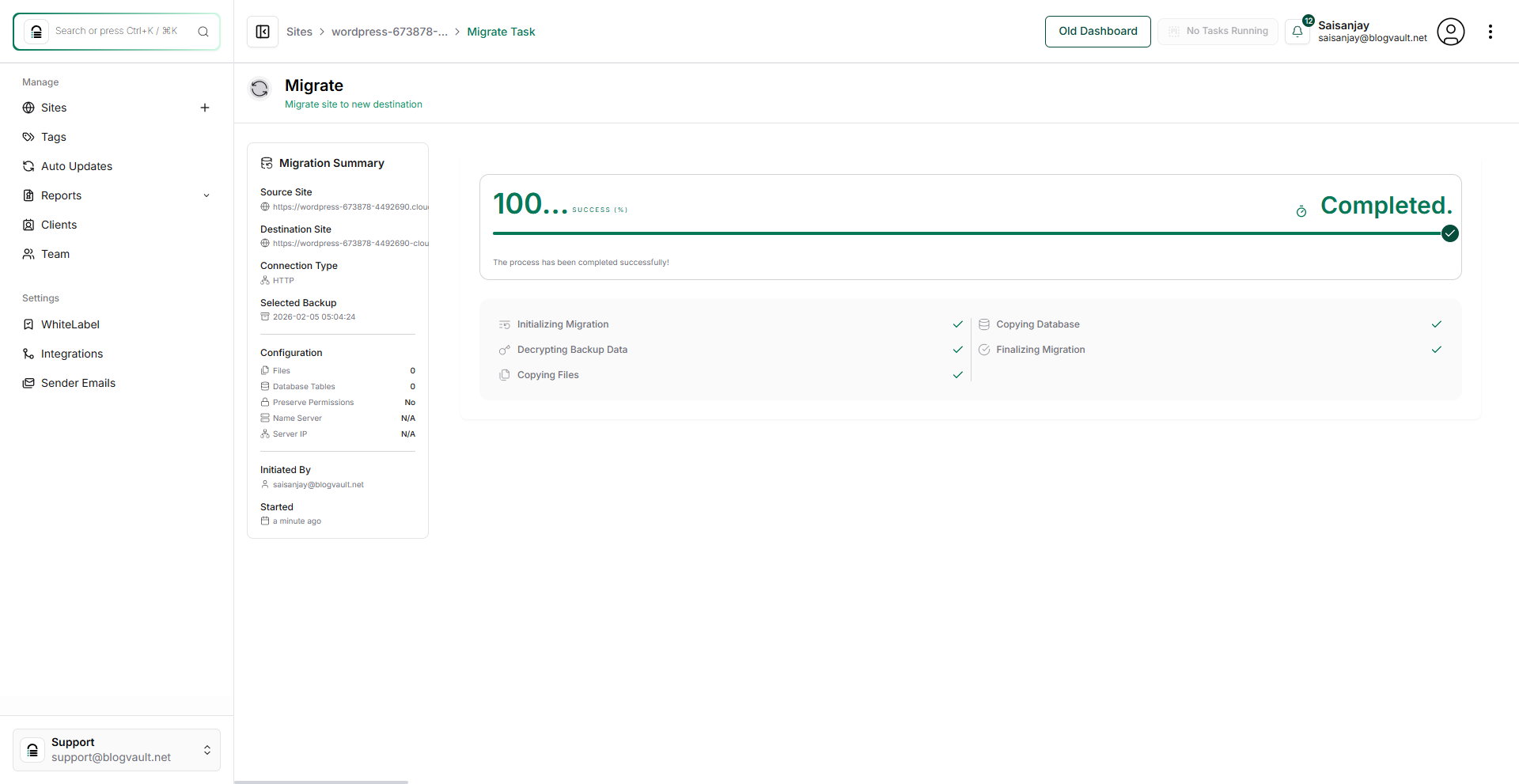Open the BlogVault home logo icon

[36, 31]
